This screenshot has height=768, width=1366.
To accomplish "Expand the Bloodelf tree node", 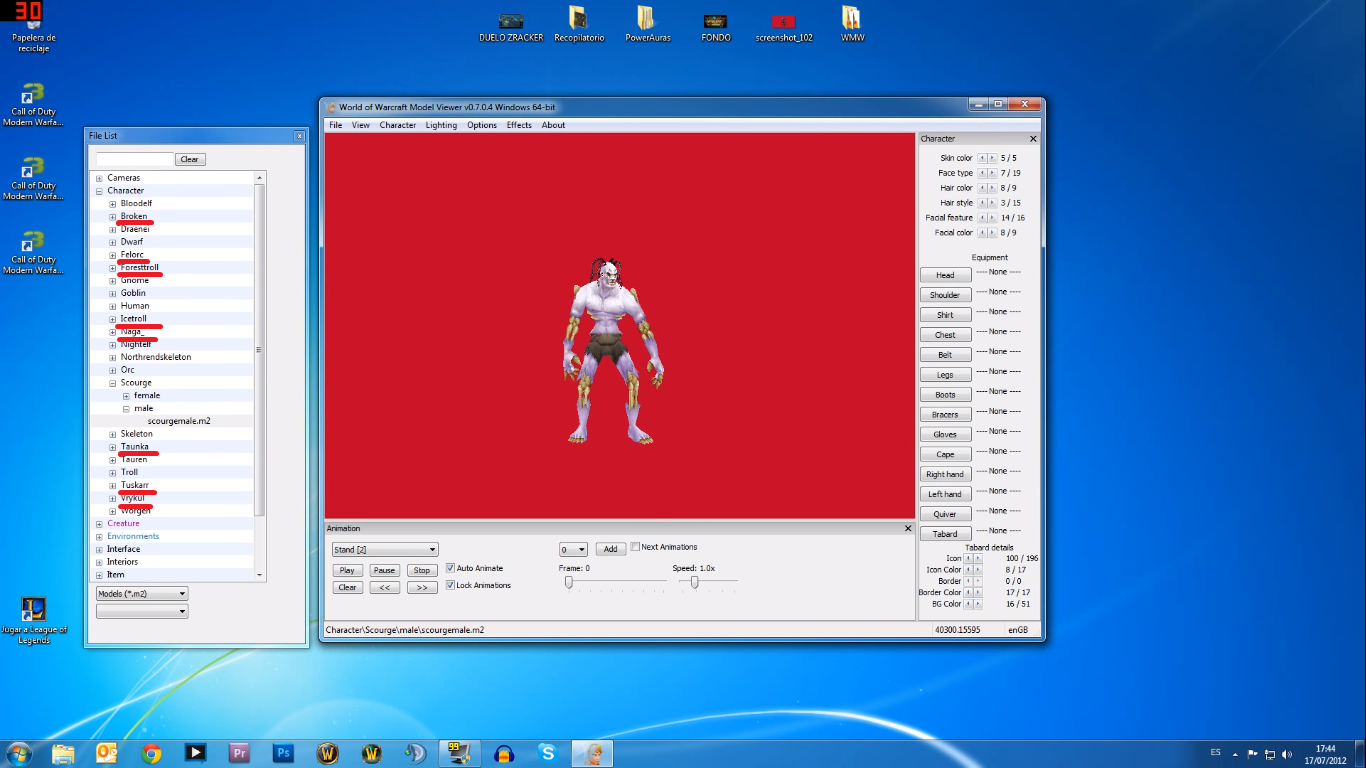I will pyautogui.click(x=113, y=204).
